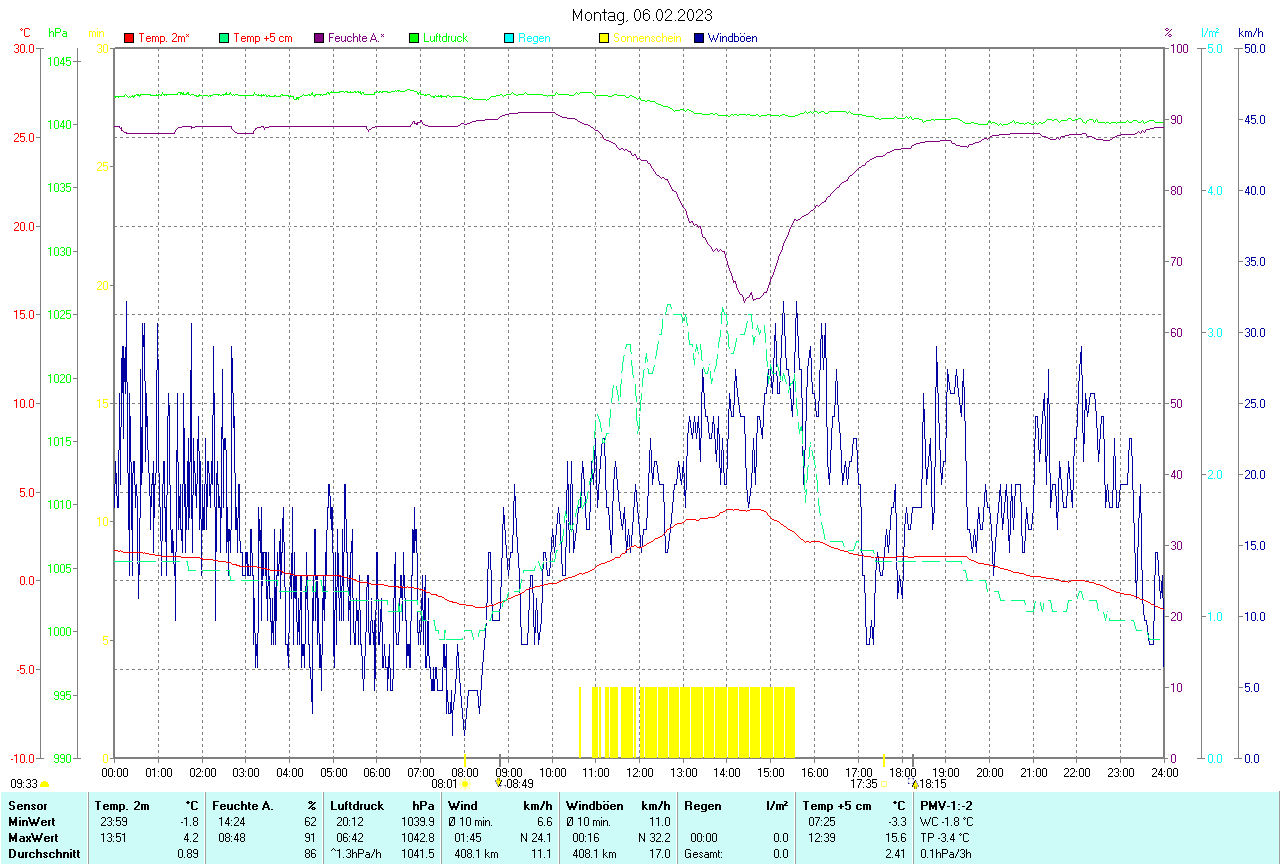Screen dimensions: 1280x864
Task: Click the green Temp +5 cm legend swatch
Action: [x=224, y=38]
